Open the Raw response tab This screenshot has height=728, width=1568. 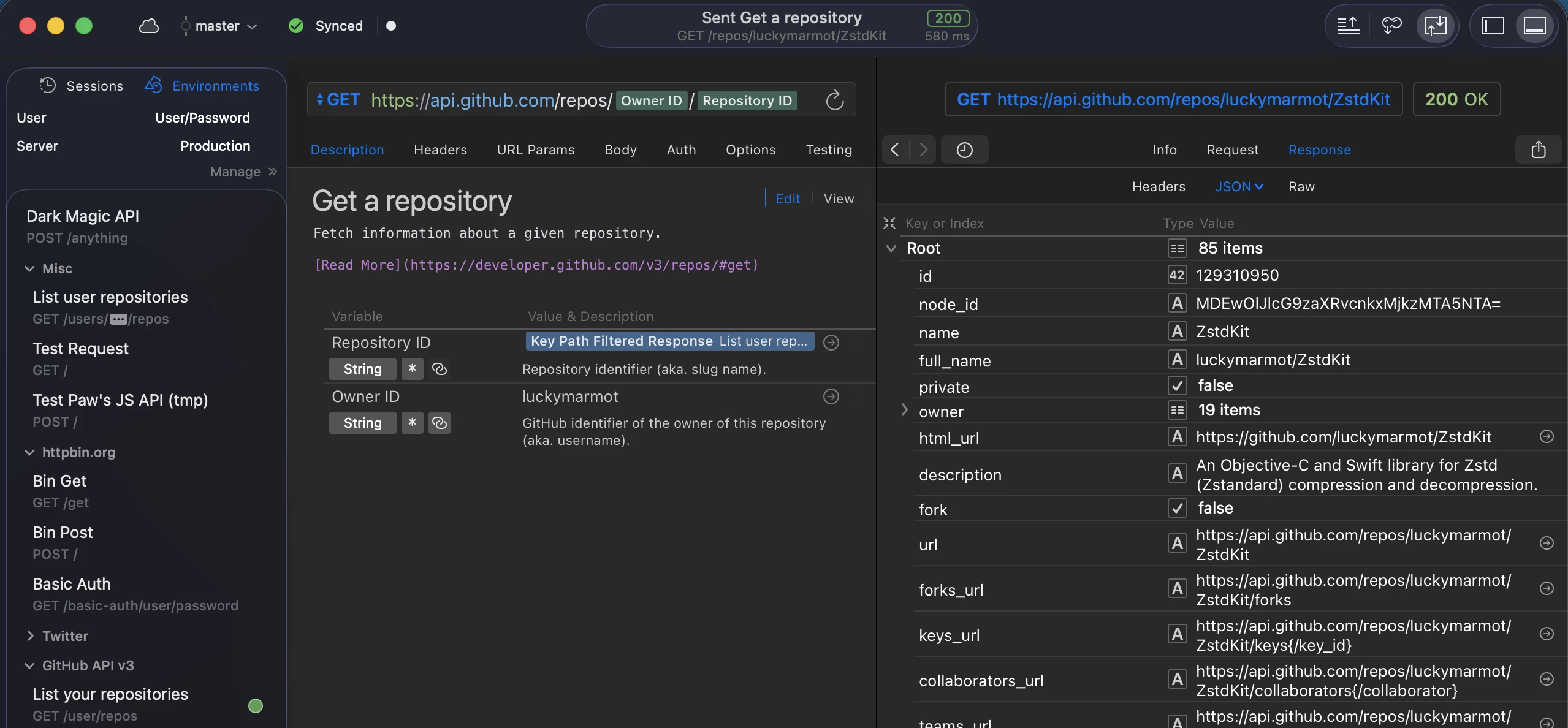(x=1301, y=186)
